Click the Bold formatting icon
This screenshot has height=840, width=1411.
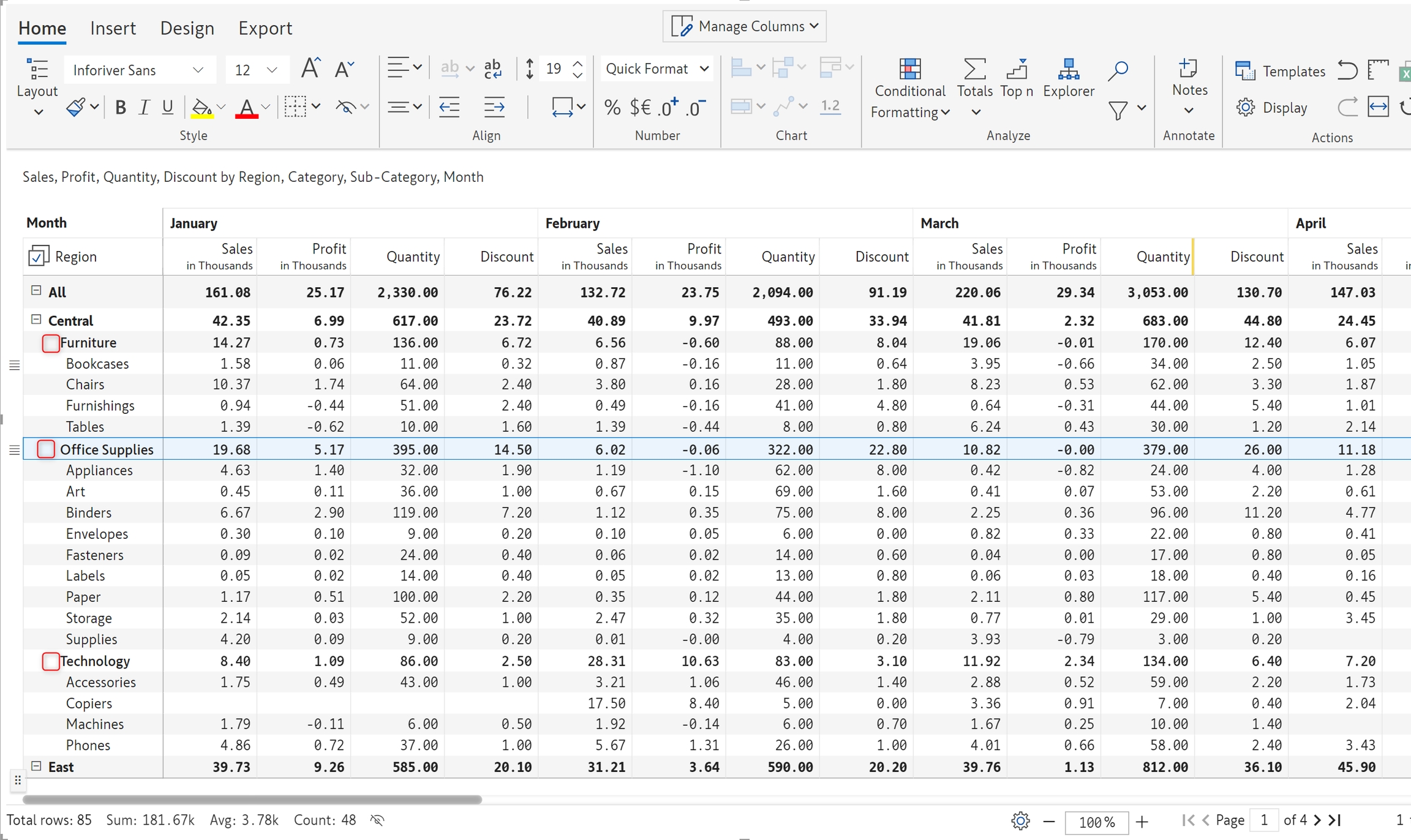[x=121, y=108]
